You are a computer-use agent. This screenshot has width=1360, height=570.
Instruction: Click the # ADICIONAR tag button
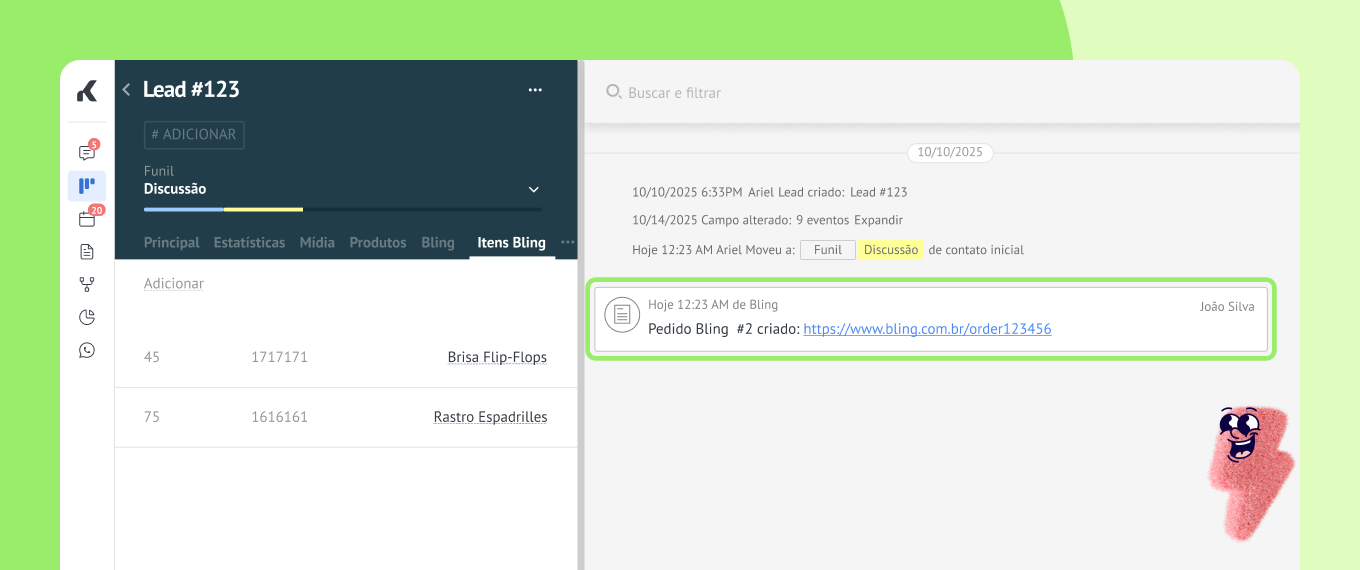pyautogui.click(x=194, y=135)
